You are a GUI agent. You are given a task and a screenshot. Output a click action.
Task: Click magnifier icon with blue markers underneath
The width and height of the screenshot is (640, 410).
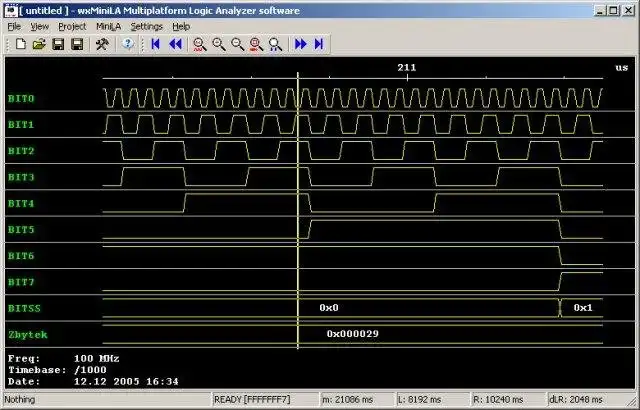click(x=276, y=44)
